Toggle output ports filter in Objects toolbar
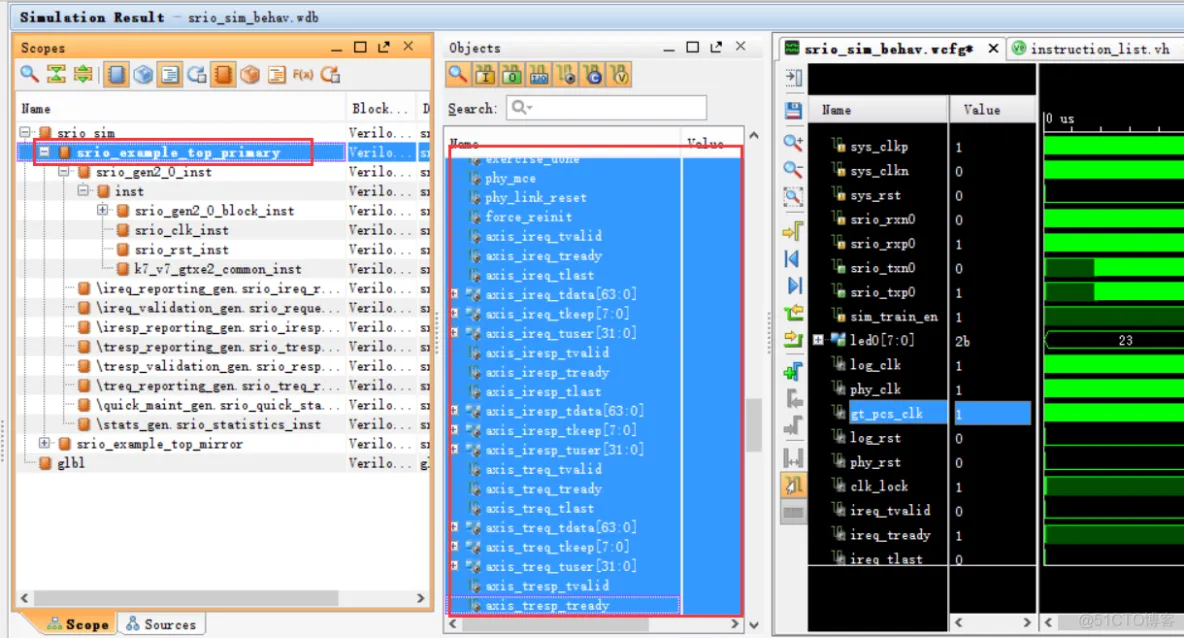Image resolution: width=1184 pixels, height=638 pixels. click(x=512, y=74)
